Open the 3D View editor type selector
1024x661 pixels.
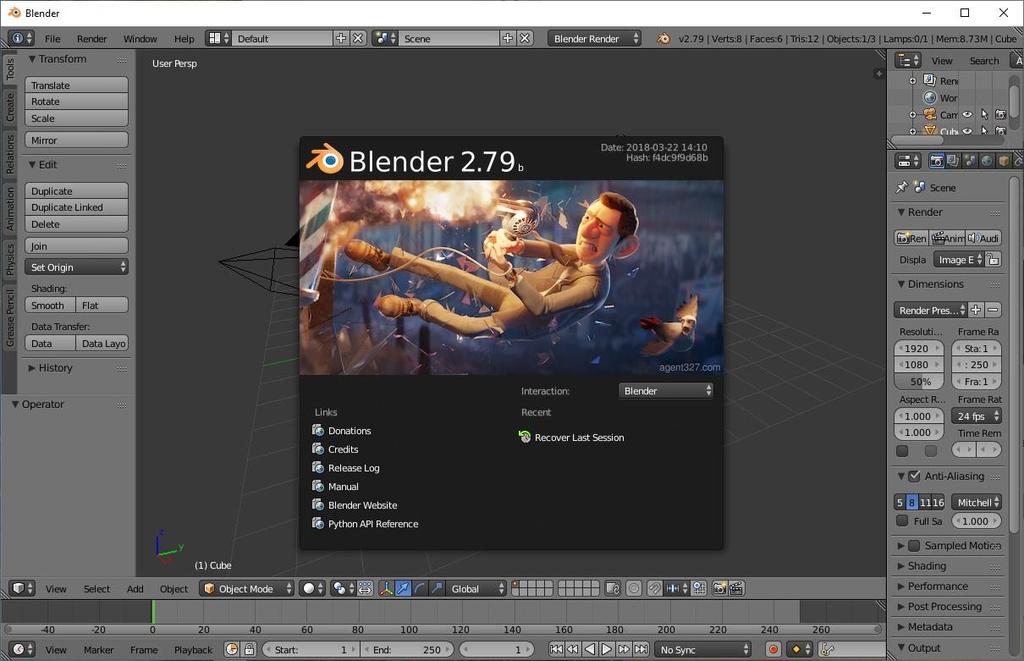[22, 588]
